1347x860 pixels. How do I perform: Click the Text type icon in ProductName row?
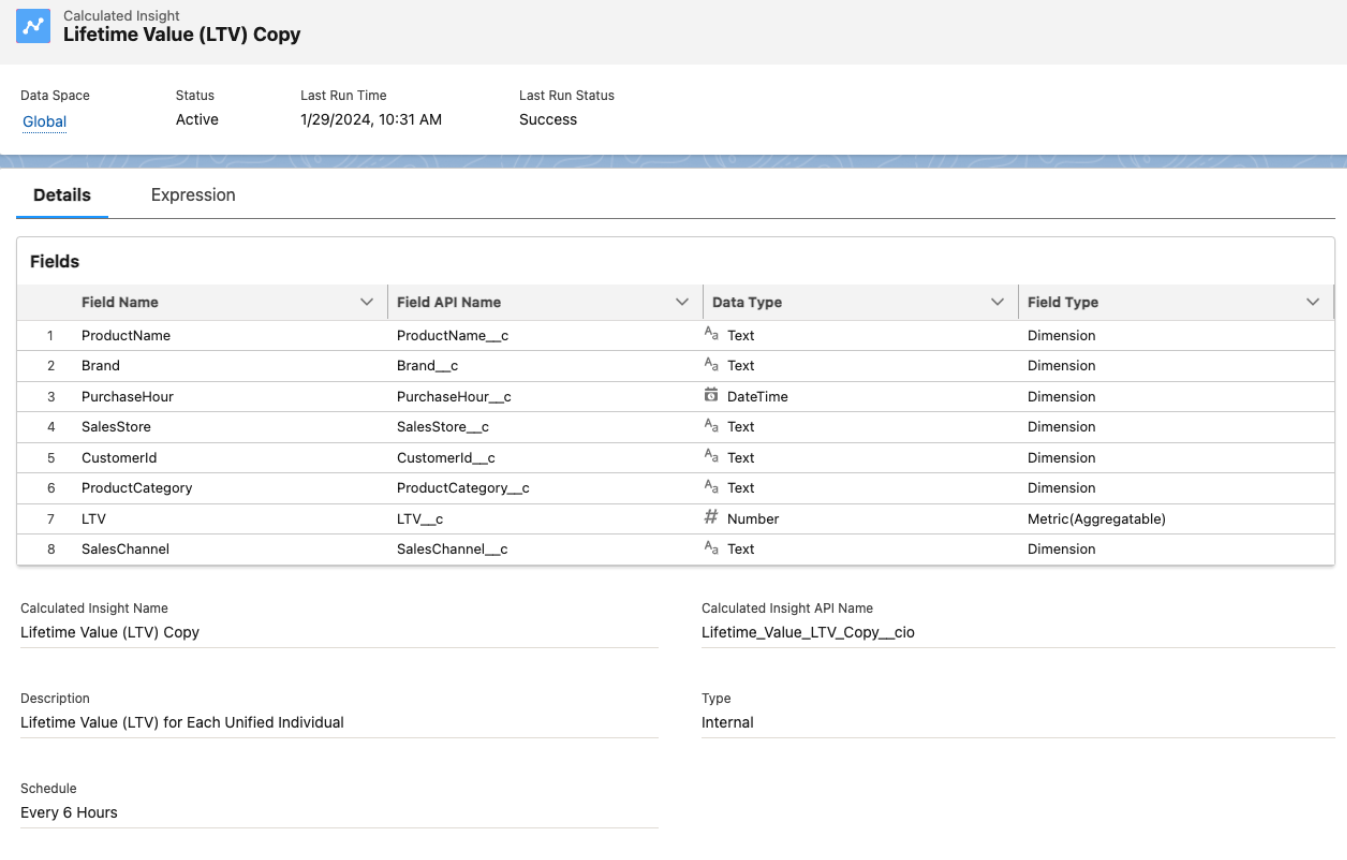pyautogui.click(x=711, y=335)
